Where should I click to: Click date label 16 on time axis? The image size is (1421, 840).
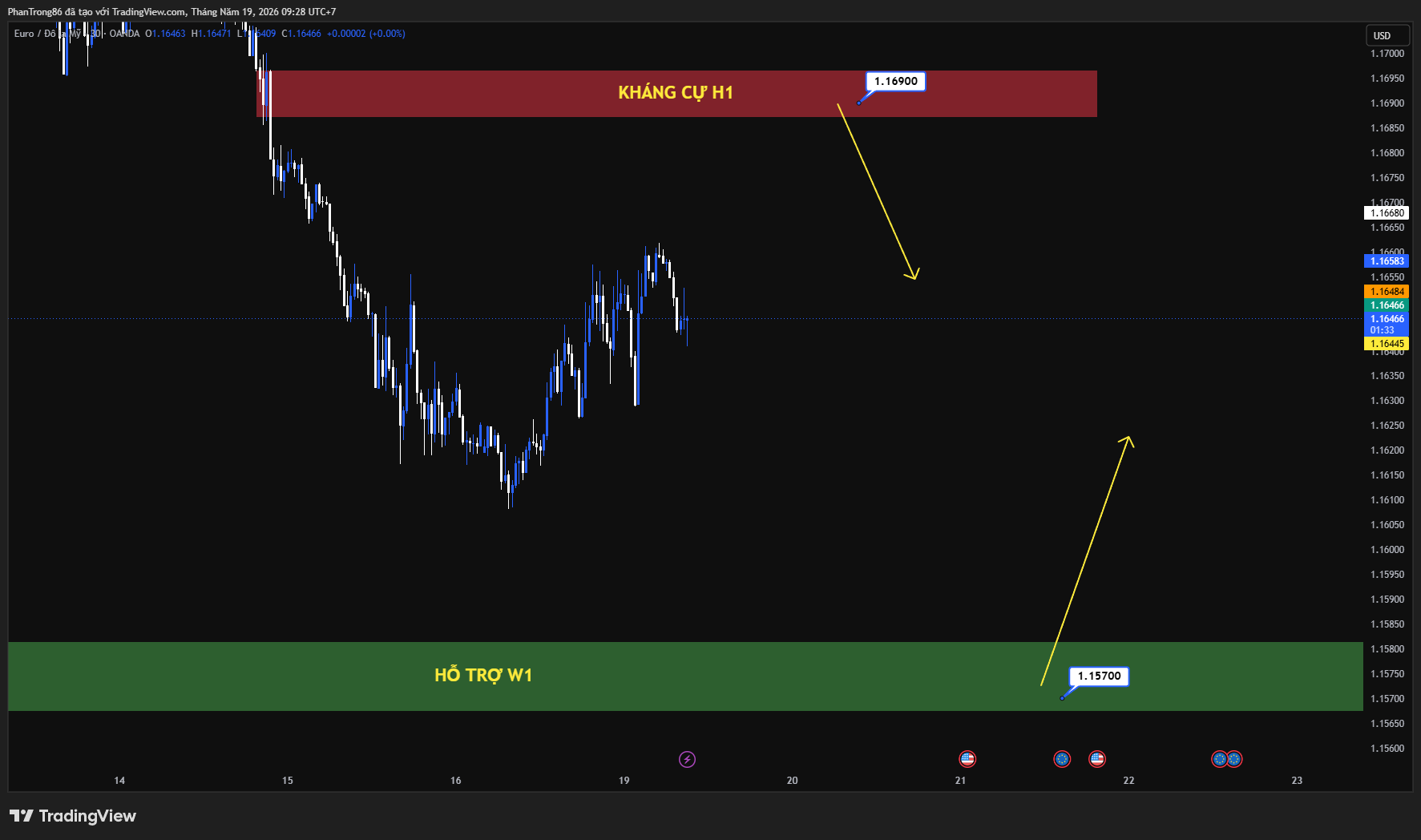[456, 781]
